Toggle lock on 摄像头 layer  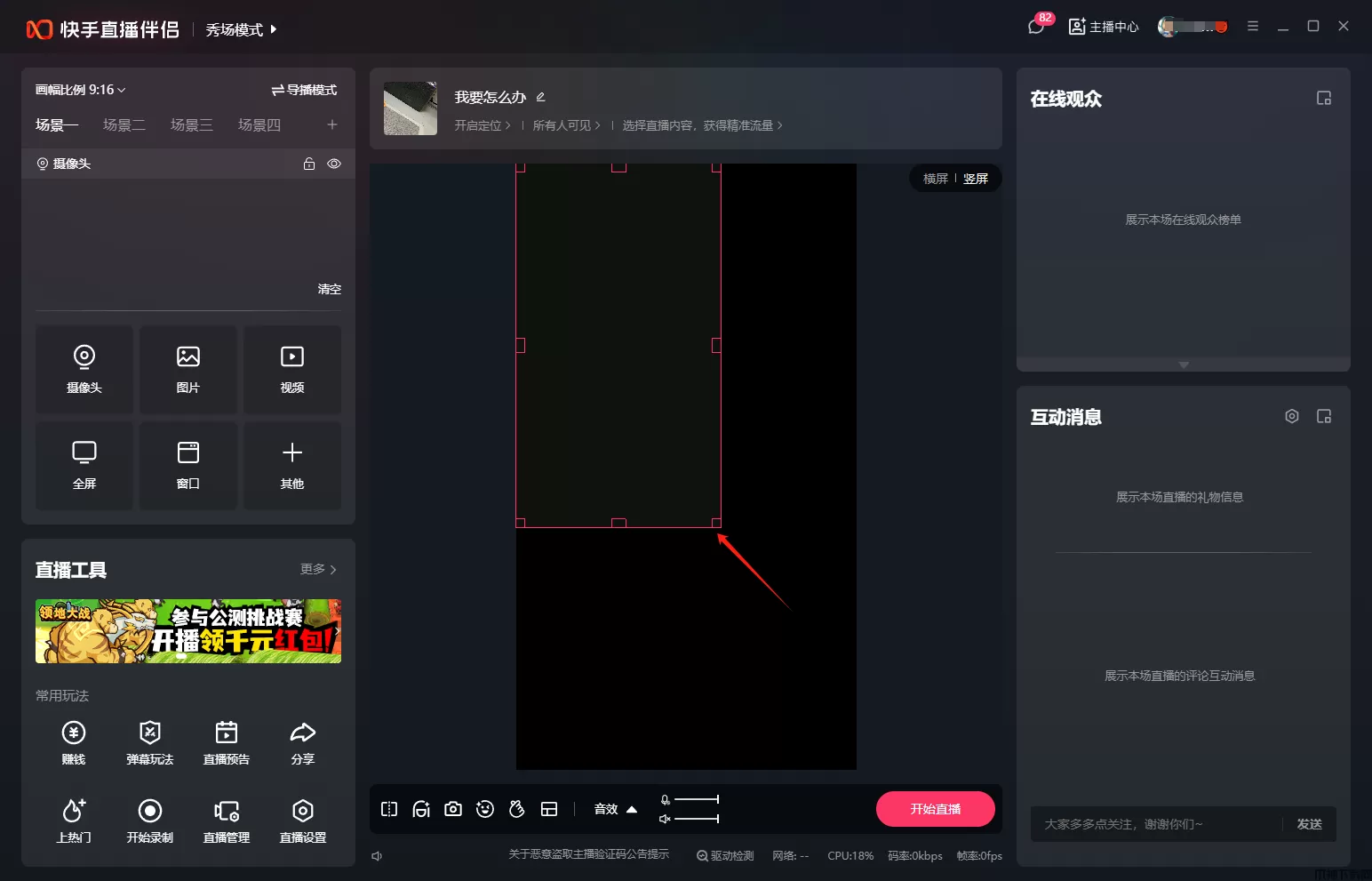pos(309,164)
